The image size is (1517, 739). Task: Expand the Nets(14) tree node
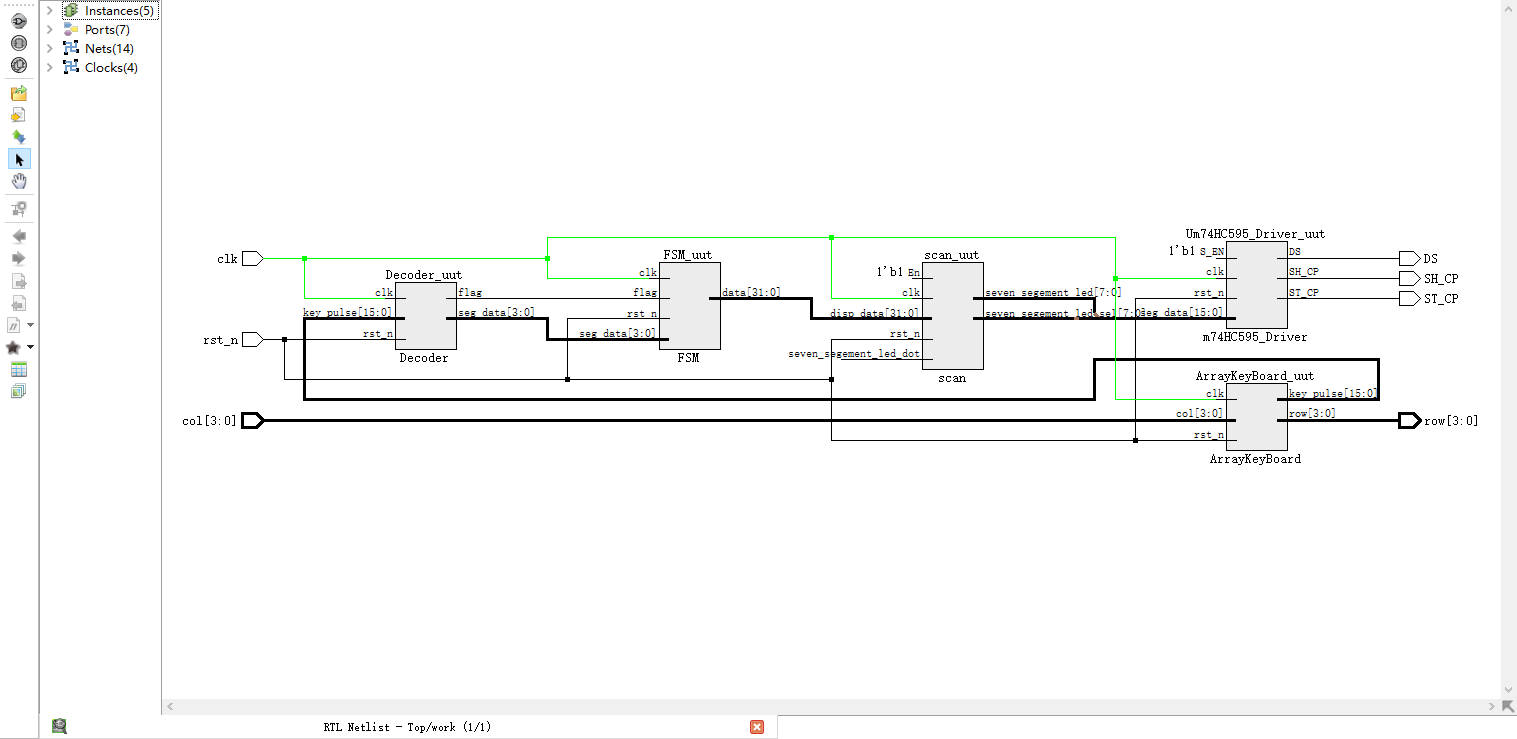tap(49, 48)
